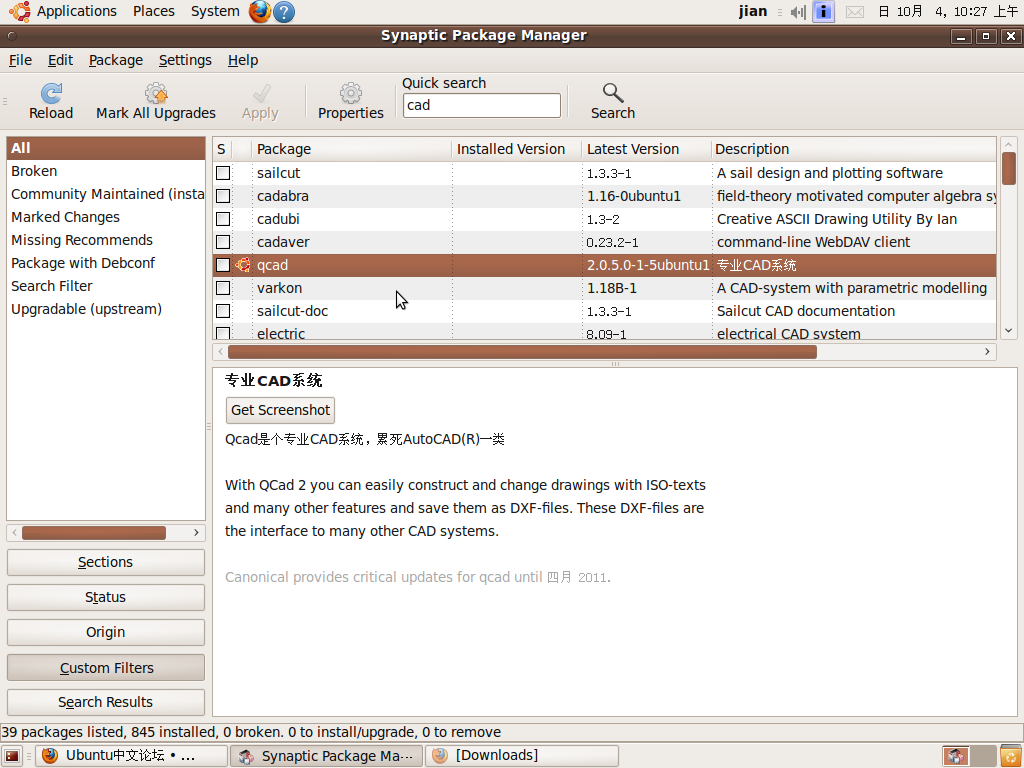Click the Ubuntu support icon beside qcad

(243, 265)
